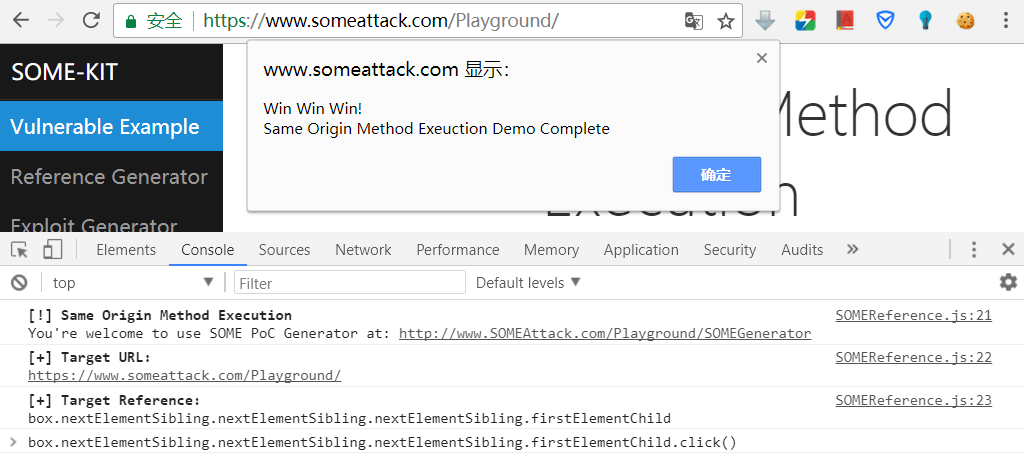Click '[!] Same Origin Method Execution' message
1024x460 pixels.
160,316
